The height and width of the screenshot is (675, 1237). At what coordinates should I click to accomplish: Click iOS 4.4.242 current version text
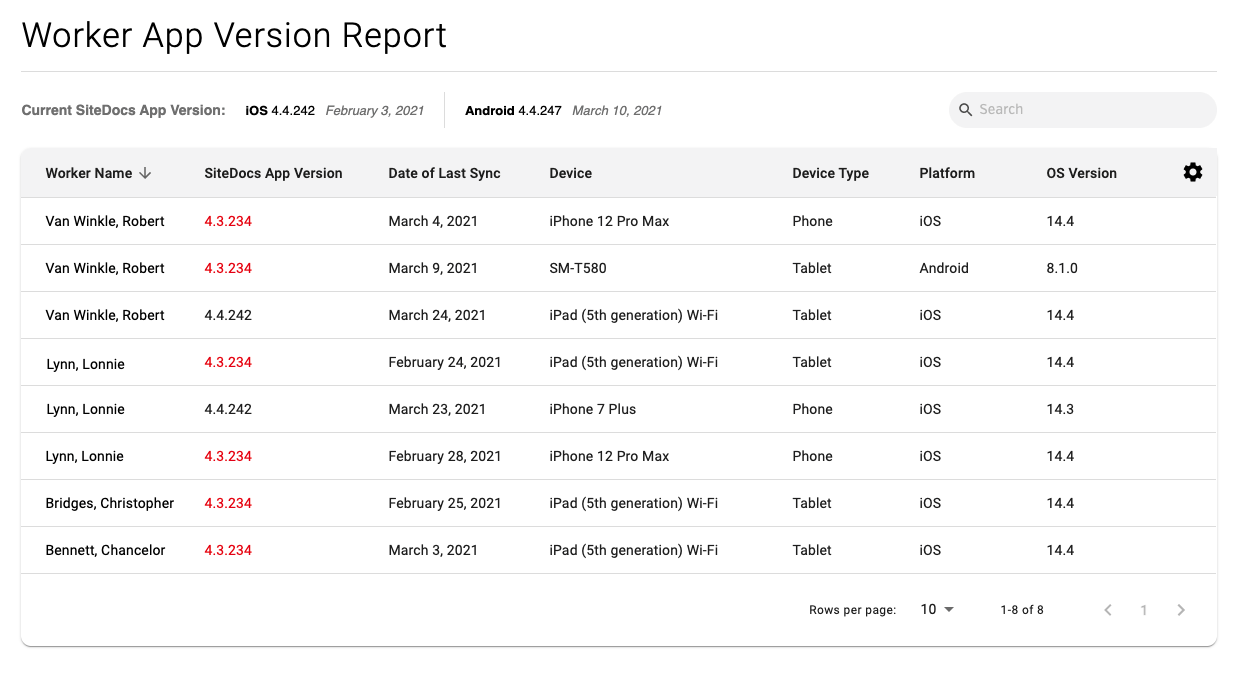coord(280,111)
